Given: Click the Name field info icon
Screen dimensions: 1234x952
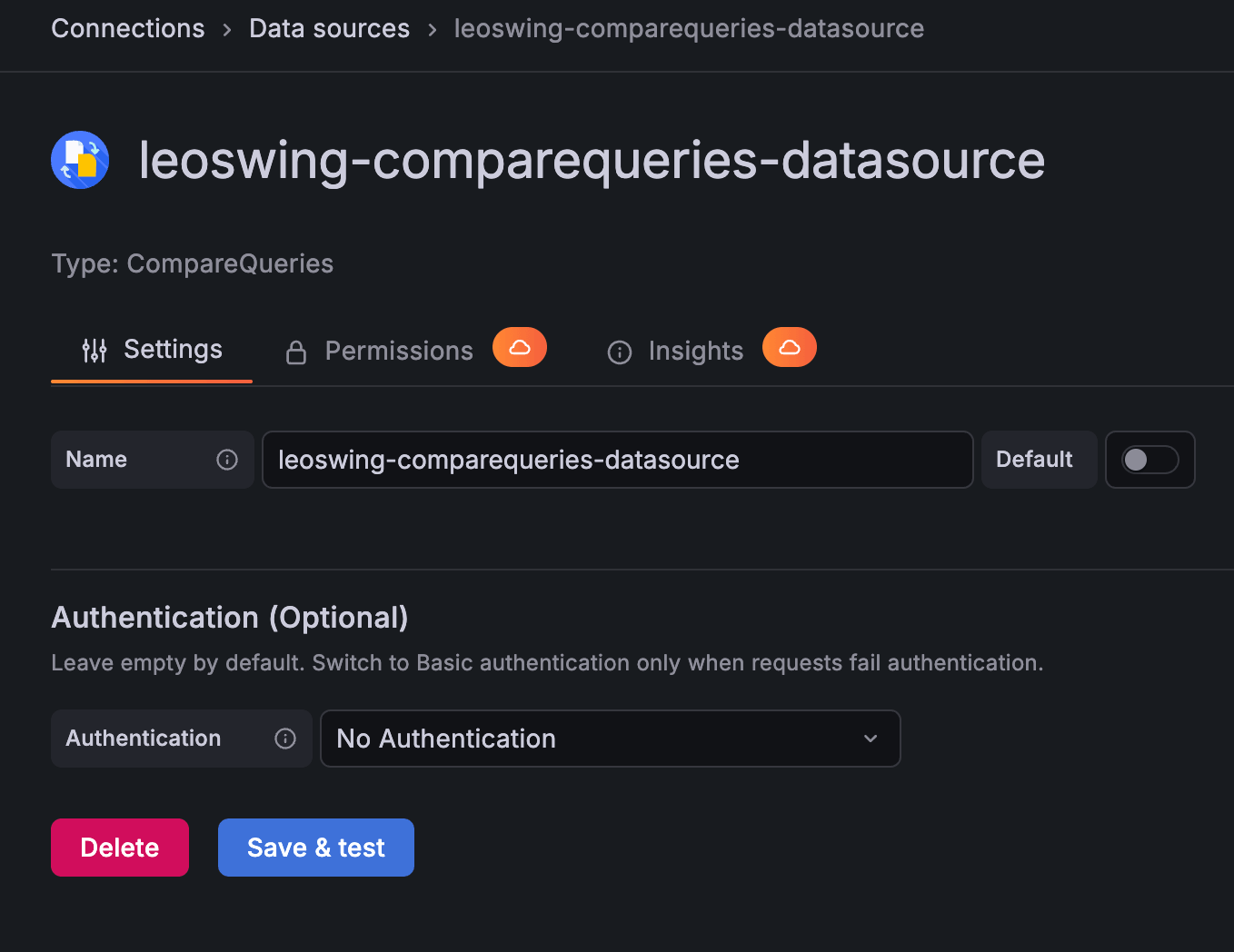Looking at the screenshot, I should [x=227, y=460].
